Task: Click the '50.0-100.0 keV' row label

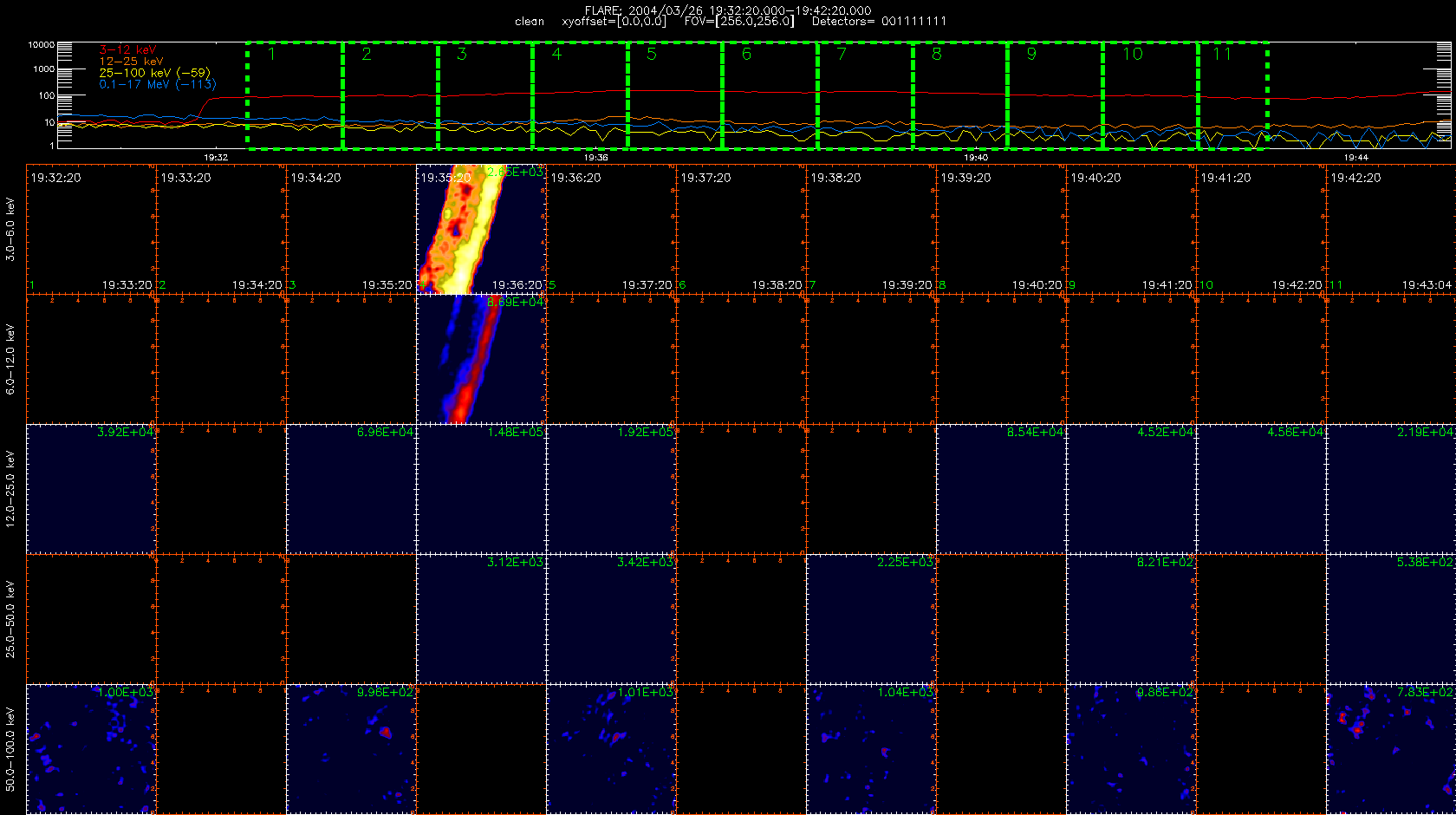Action: click(x=10, y=749)
